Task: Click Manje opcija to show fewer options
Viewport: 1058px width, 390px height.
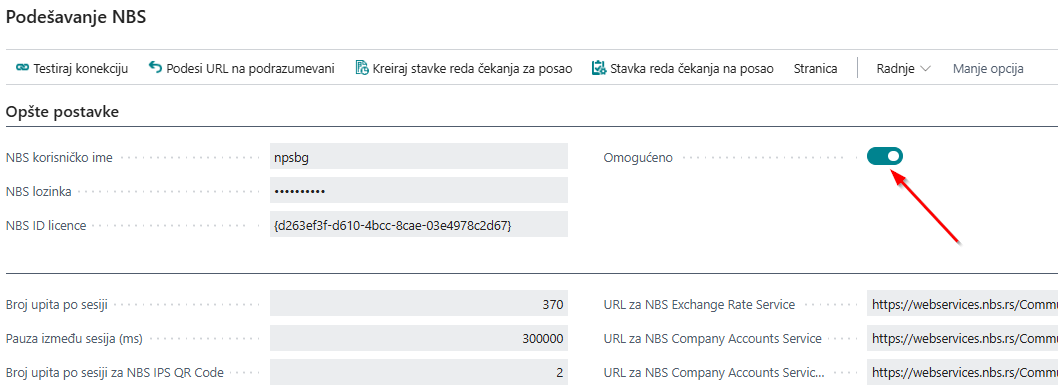Action: click(988, 68)
